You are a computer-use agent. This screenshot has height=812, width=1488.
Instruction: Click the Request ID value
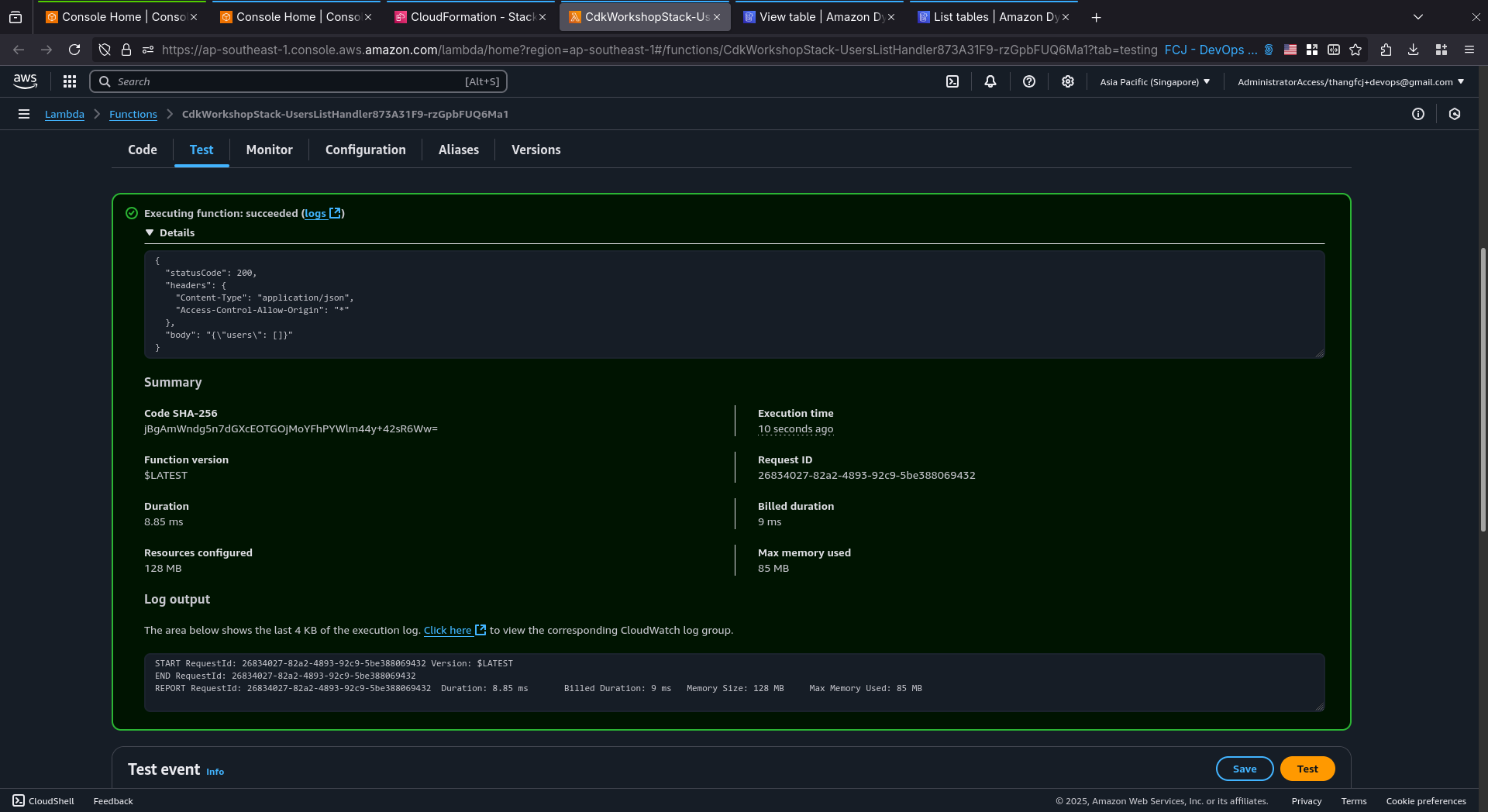pos(866,475)
